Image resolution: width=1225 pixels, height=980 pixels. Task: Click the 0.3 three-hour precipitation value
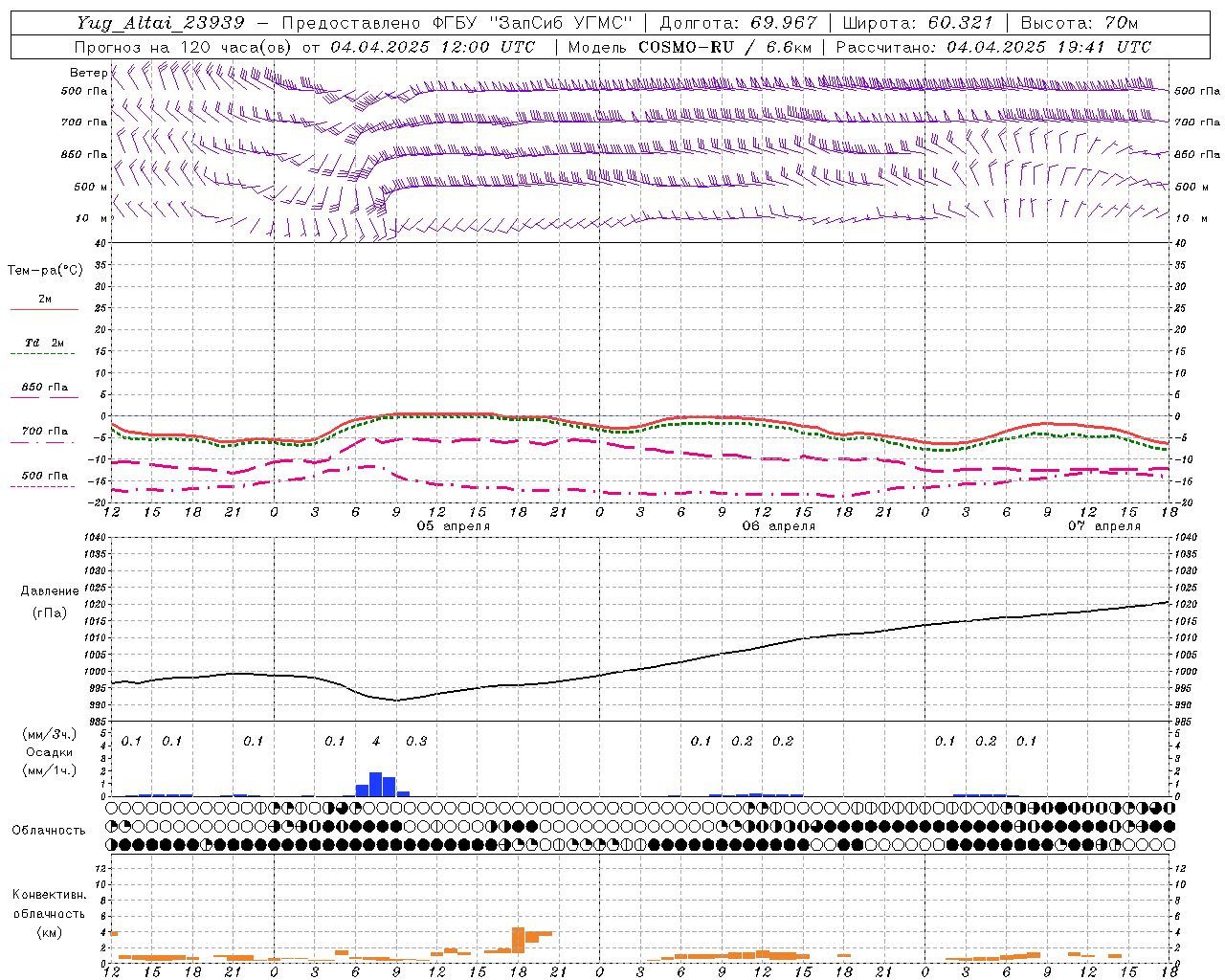[416, 742]
